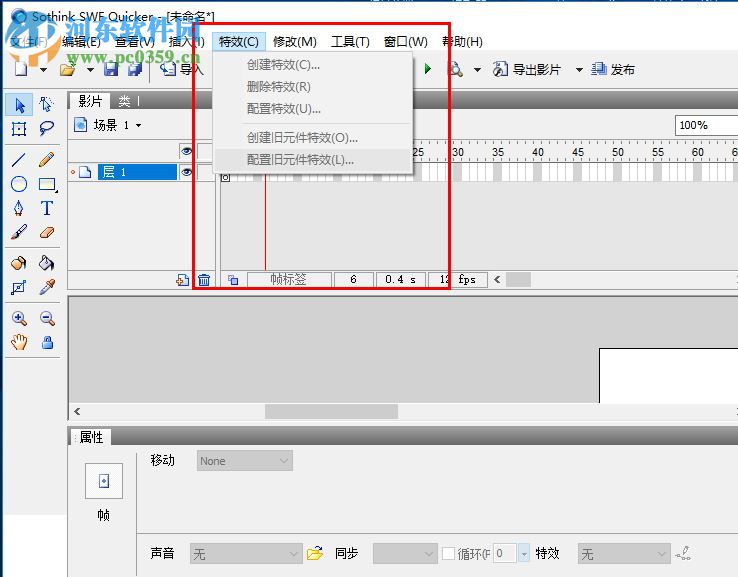
Task: Choose 配置特效(U)... menu entry
Action: pos(313,109)
